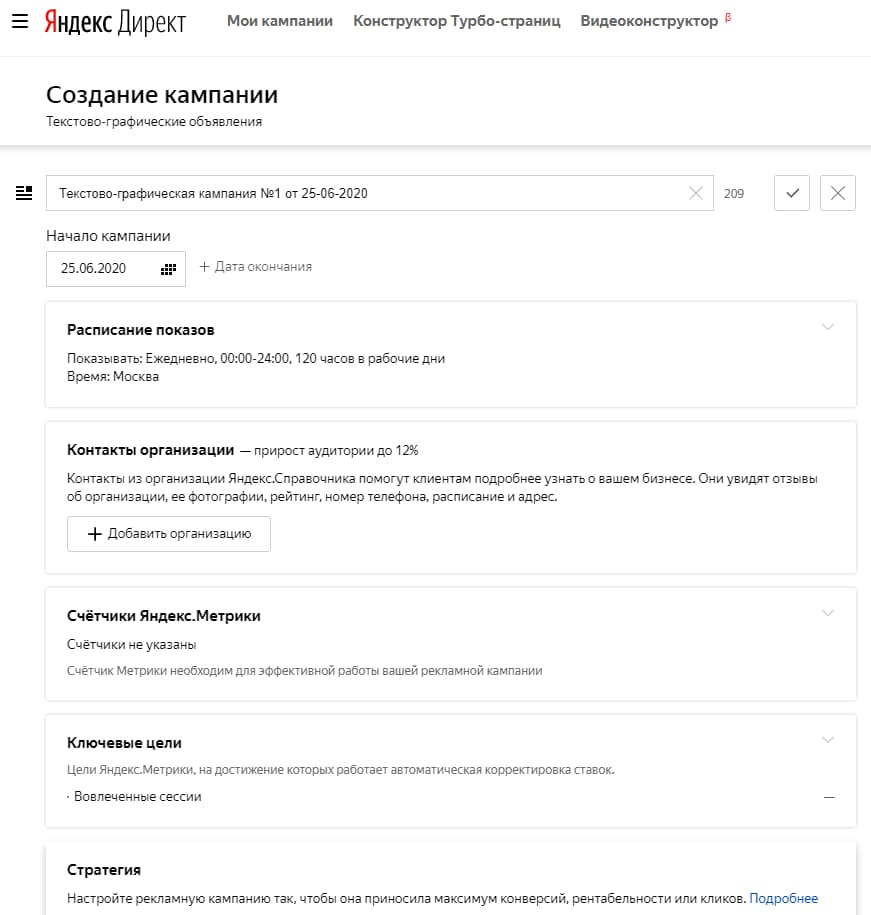Viewport: 871px width, 915px height.
Task: Confirm campaign name with checkmark button
Action: click(792, 193)
